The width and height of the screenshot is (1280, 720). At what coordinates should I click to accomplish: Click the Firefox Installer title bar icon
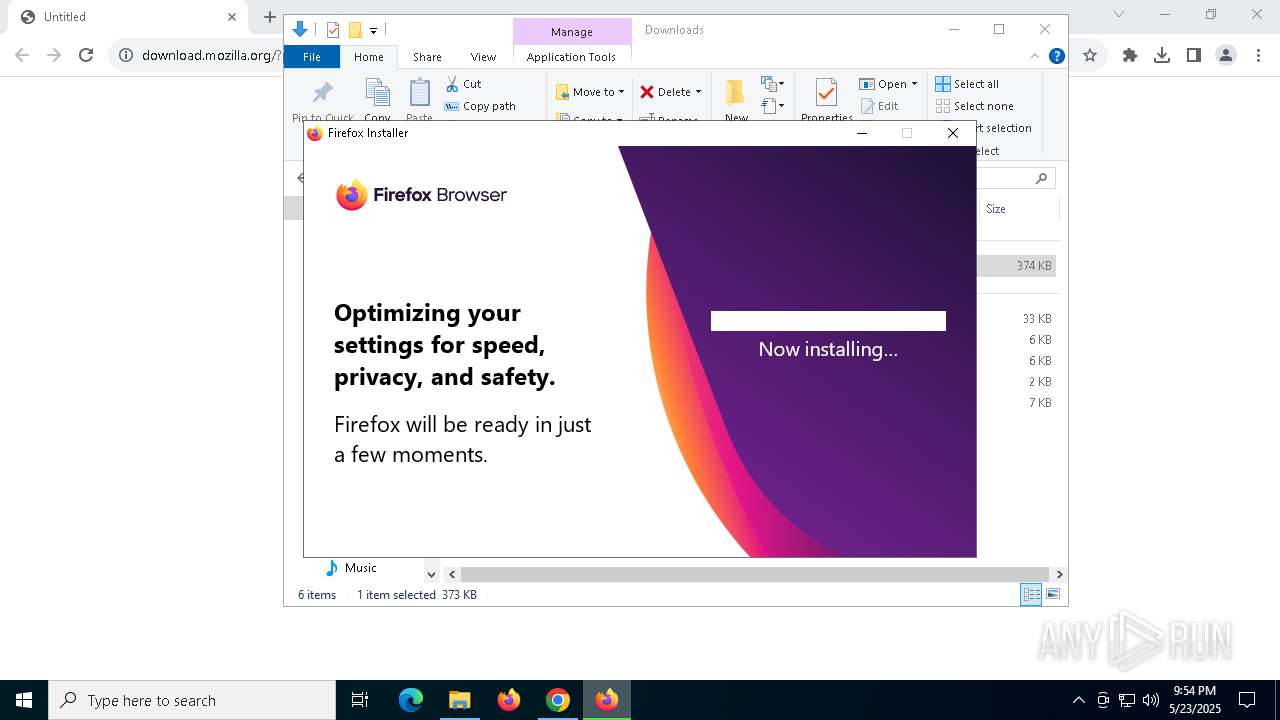pyautogui.click(x=315, y=133)
